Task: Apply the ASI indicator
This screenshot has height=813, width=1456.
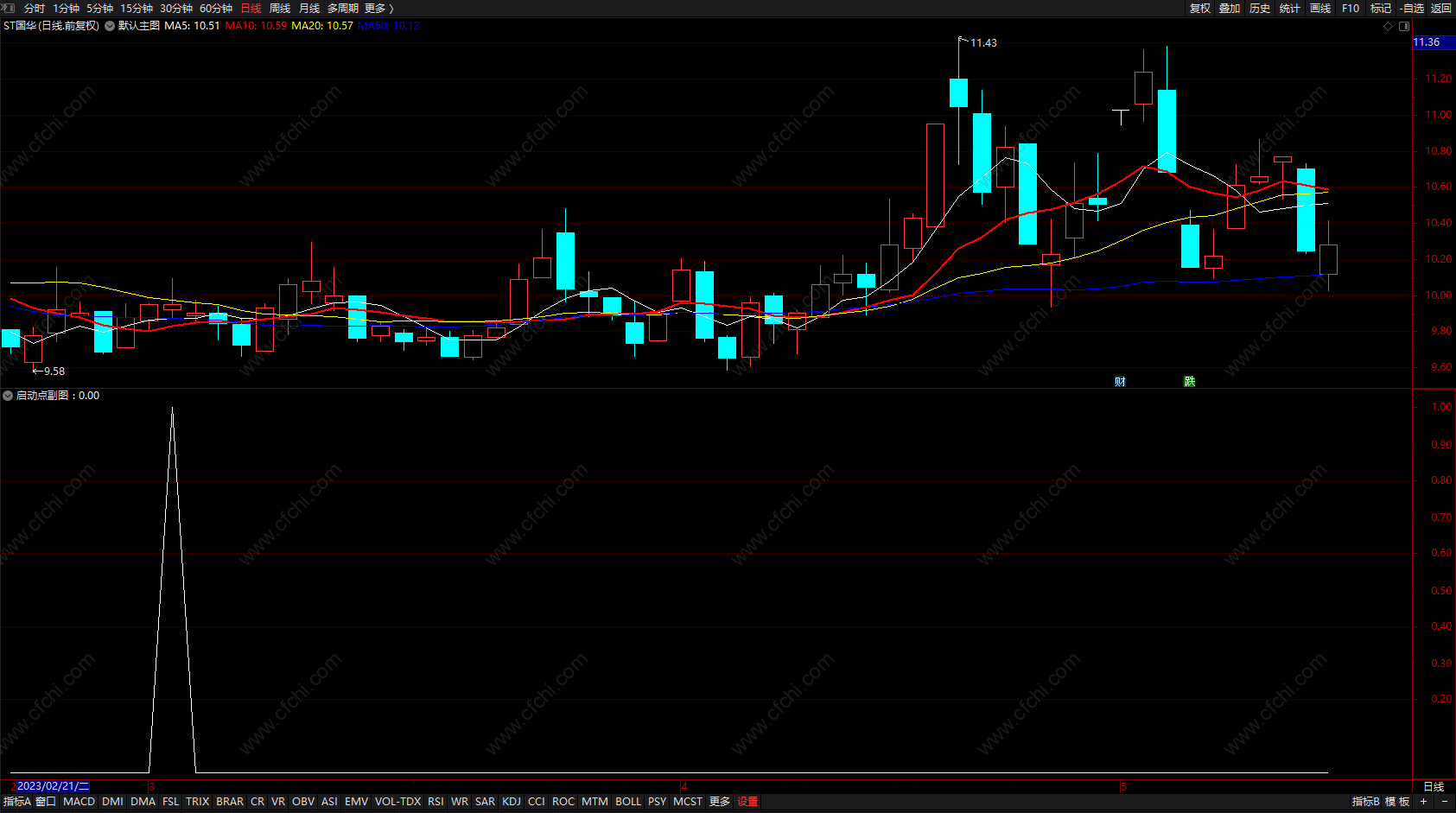Action: 329,802
